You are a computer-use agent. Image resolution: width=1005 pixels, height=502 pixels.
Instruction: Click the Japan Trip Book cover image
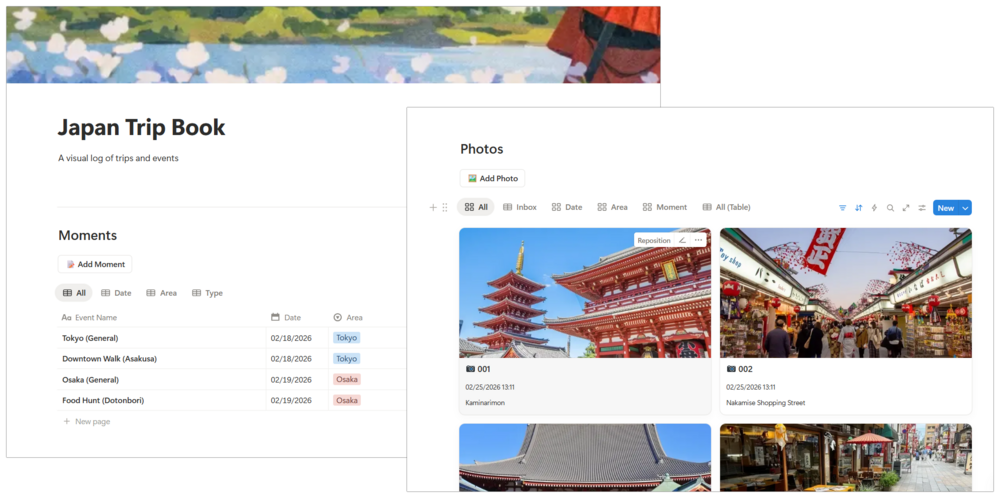point(333,45)
